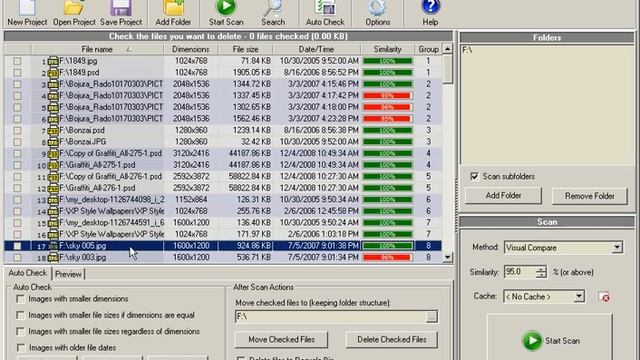Open the Cache No Cache dropdown
The height and width of the screenshot is (360, 640).
[579, 297]
